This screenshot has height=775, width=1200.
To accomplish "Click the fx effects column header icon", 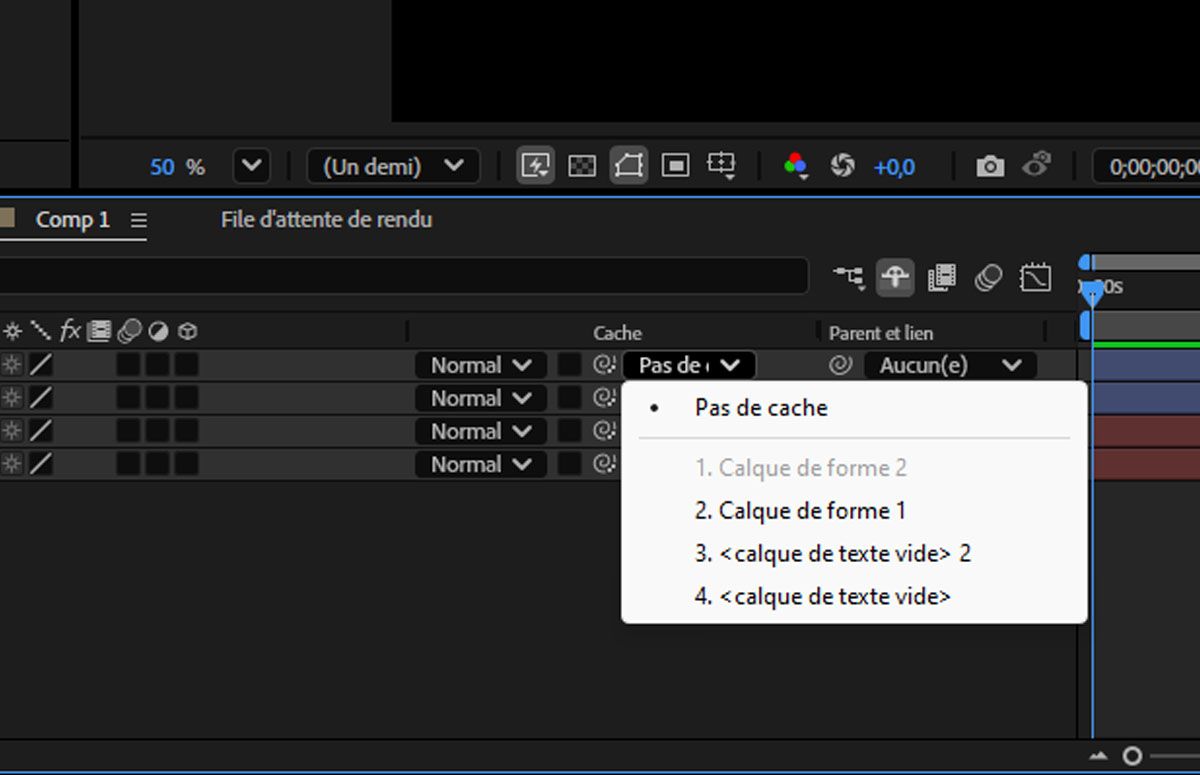I will click(70, 331).
